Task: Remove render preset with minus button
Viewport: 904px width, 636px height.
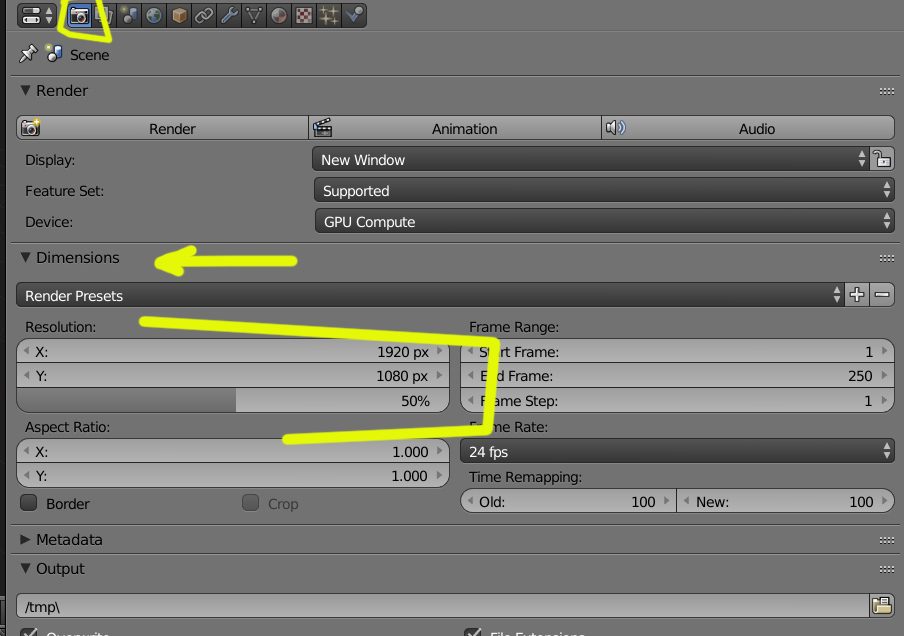Action: click(882, 295)
